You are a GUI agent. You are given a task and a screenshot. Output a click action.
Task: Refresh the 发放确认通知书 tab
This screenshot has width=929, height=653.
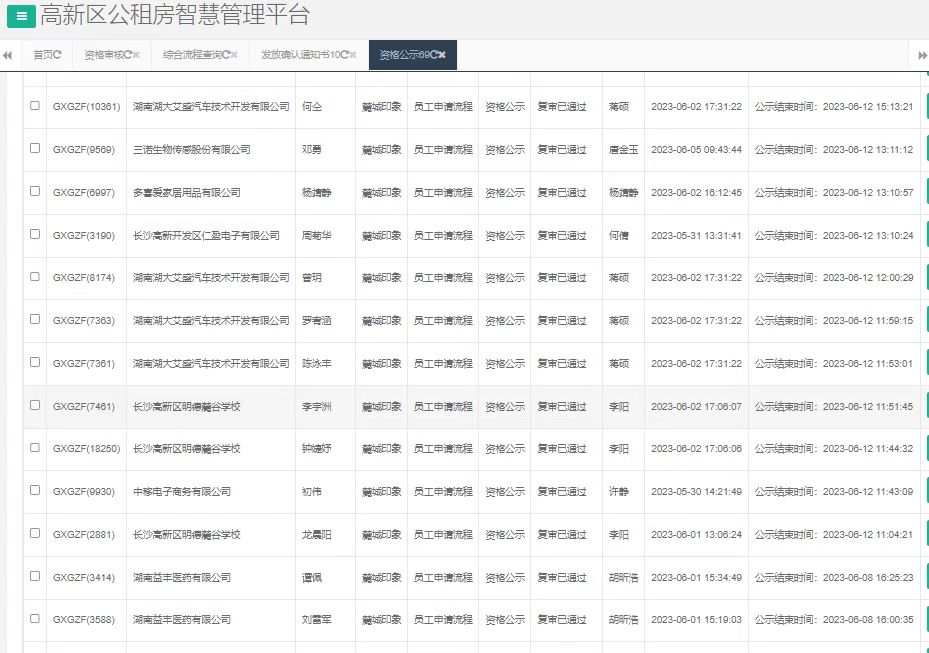(345, 55)
